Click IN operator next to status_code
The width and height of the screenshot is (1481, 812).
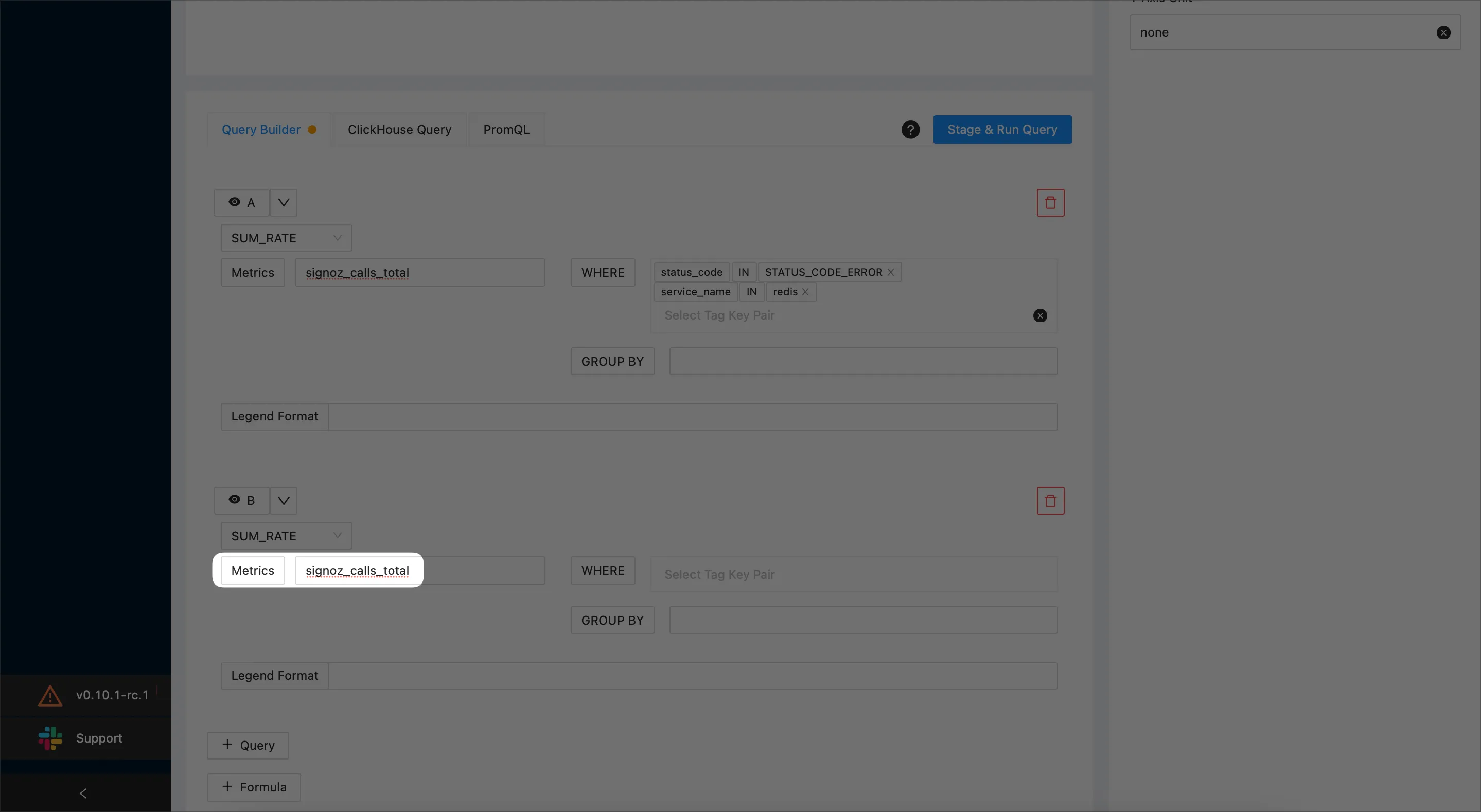tap(744, 272)
